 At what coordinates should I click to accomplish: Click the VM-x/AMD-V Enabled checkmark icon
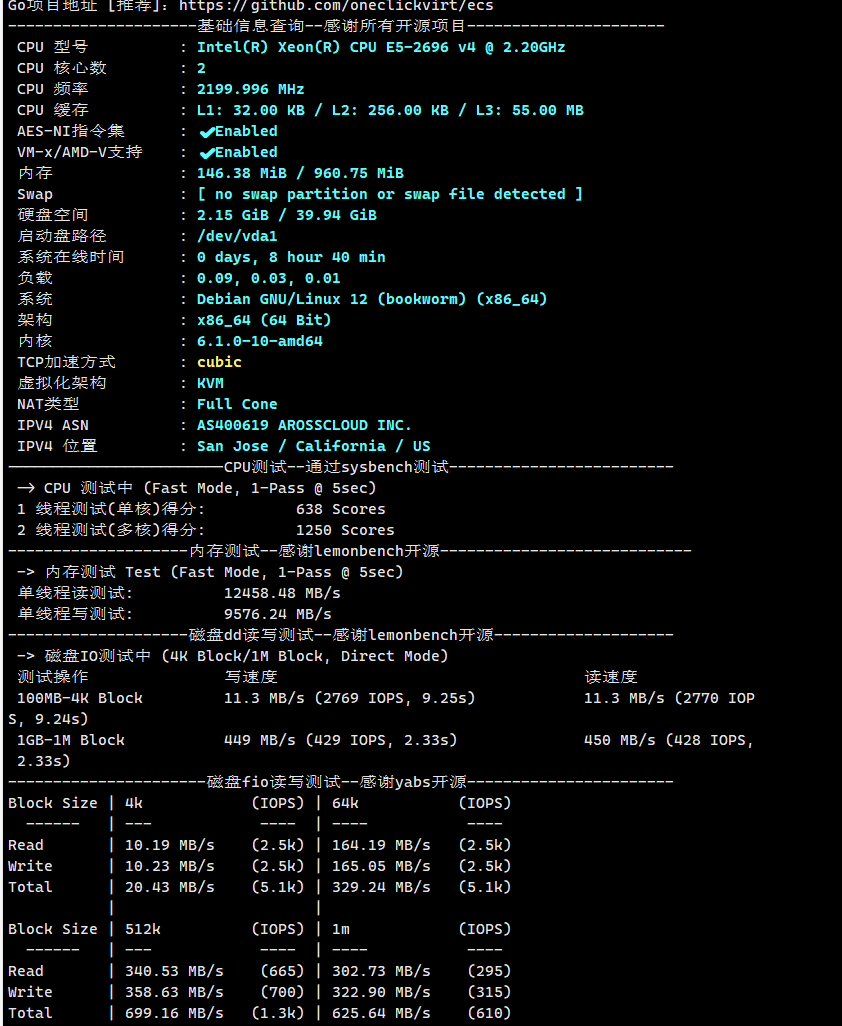[207, 153]
